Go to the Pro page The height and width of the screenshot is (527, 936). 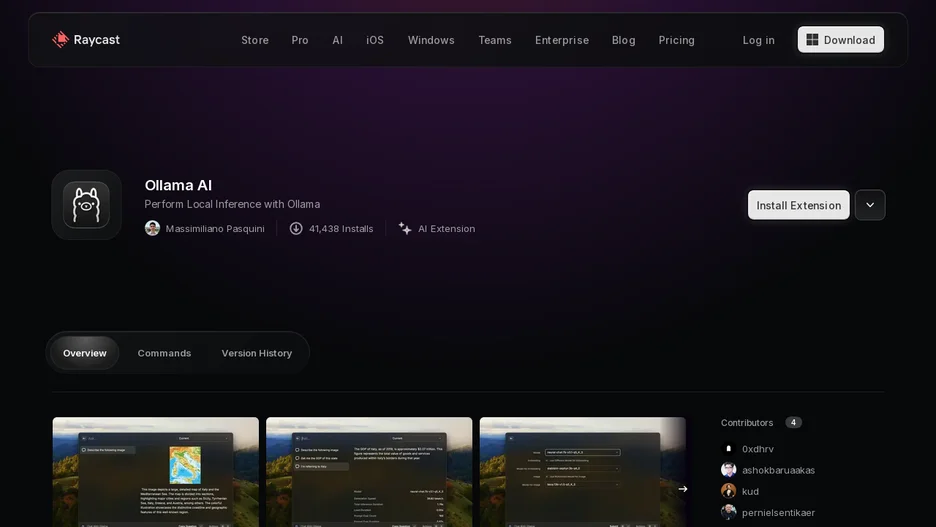pos(300,40)
